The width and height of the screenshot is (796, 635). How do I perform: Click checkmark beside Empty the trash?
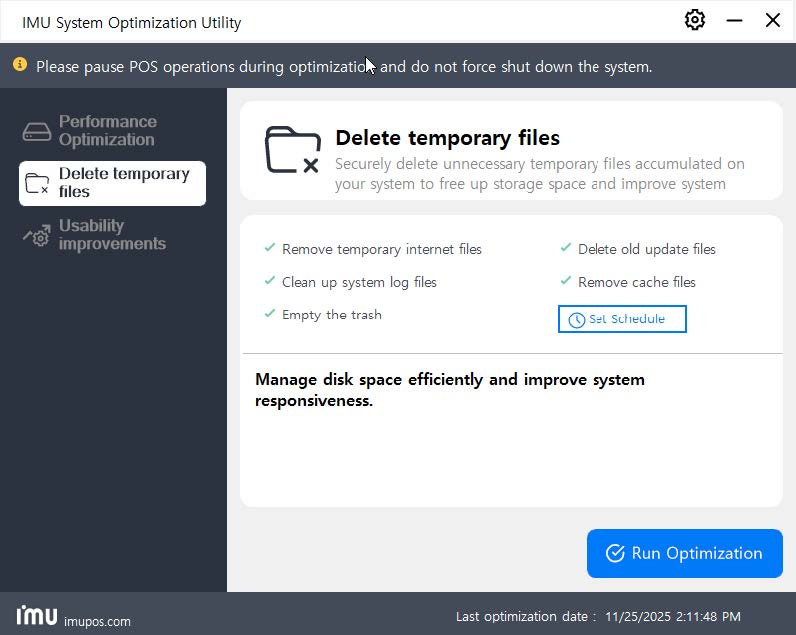coord(270,313)
